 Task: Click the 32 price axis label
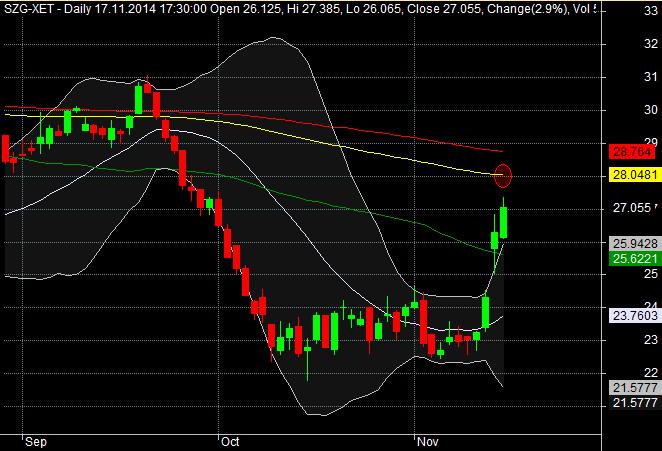pyautogui.click(x=651, y=43)
